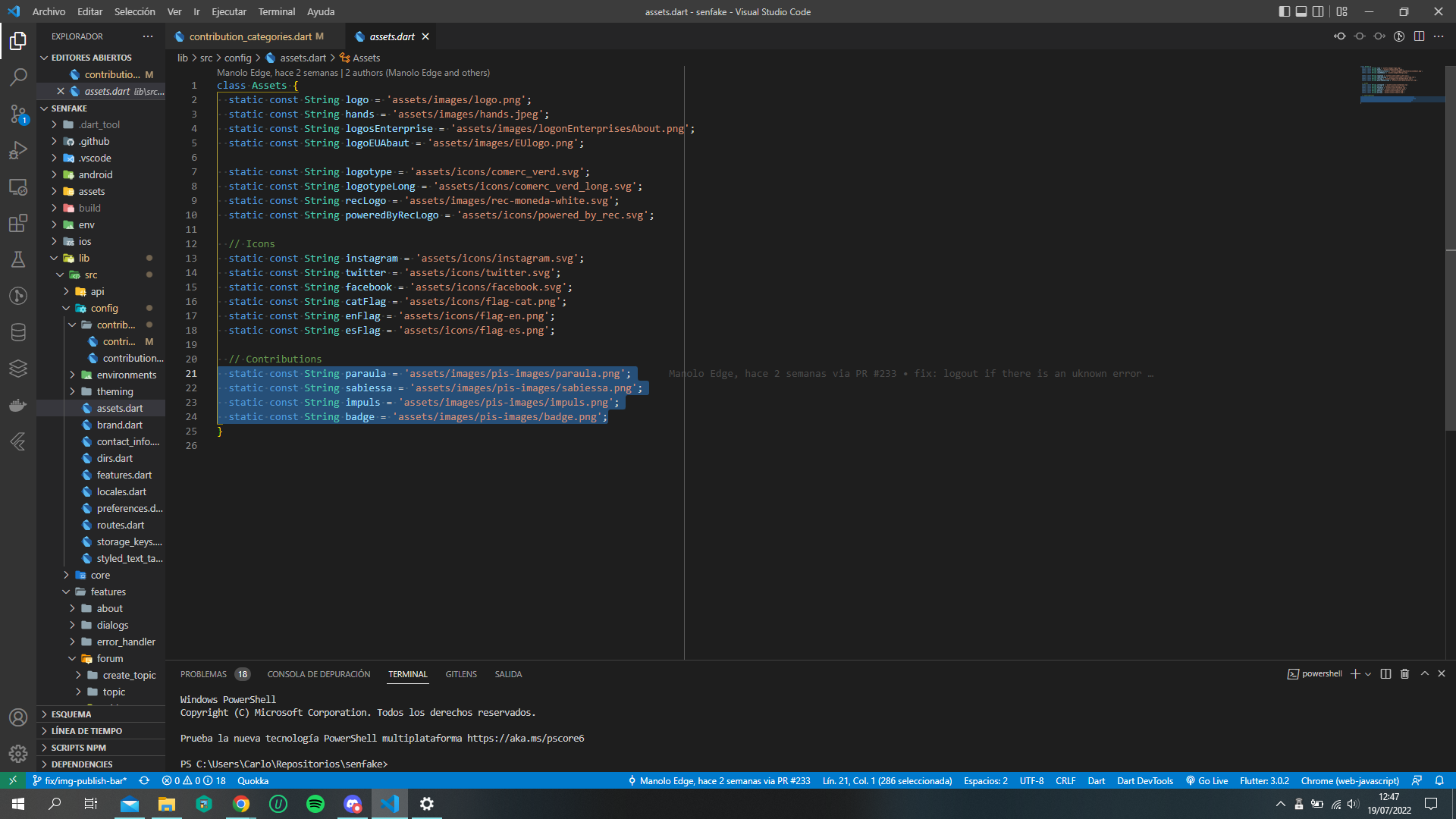Open editor More Actions ellipsis menu
The height and width of the screenshot is (819, 1456).
(x=1439, y=36)
